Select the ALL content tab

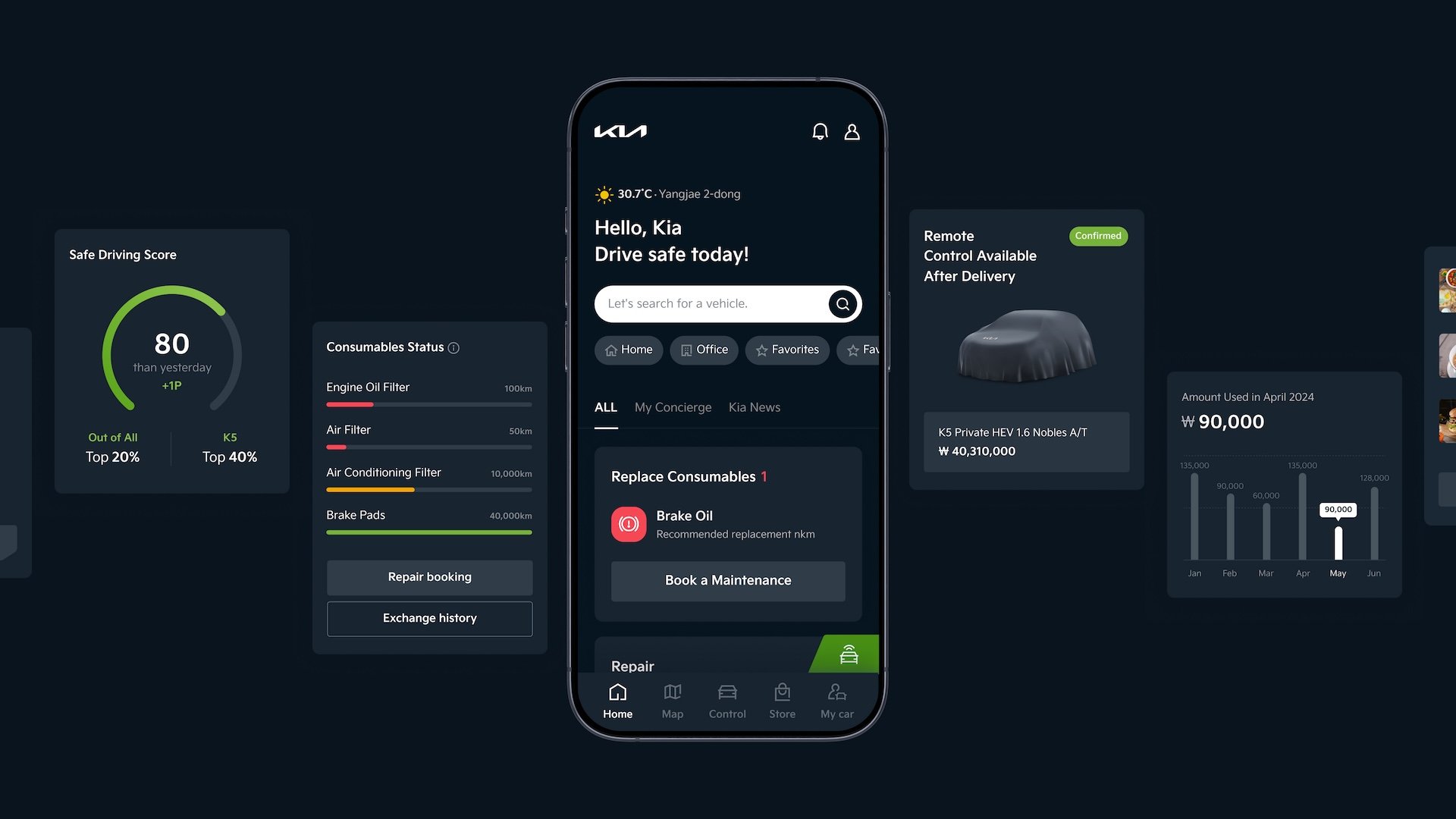tap(605, 406)
